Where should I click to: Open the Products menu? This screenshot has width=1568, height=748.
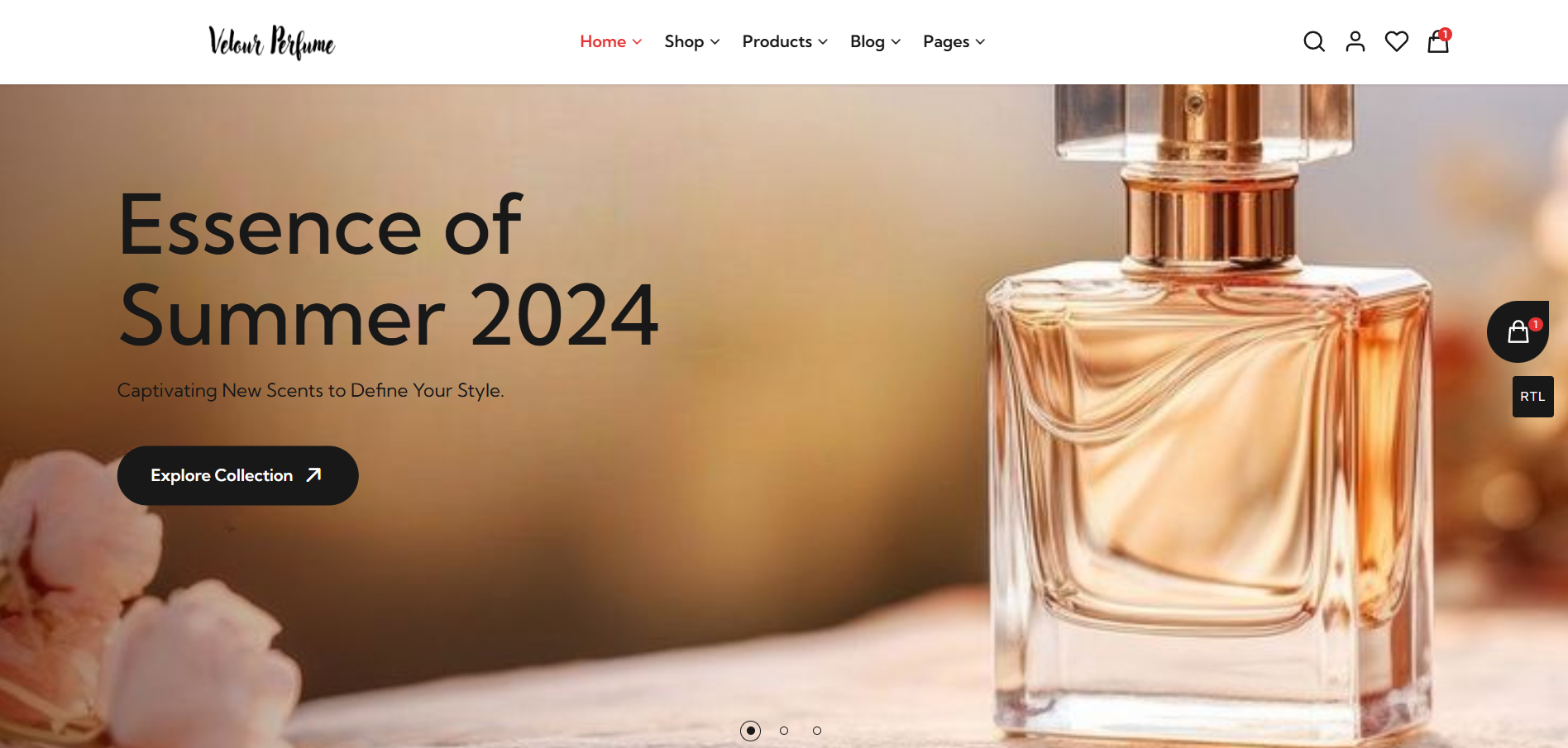tap(784, 41)
